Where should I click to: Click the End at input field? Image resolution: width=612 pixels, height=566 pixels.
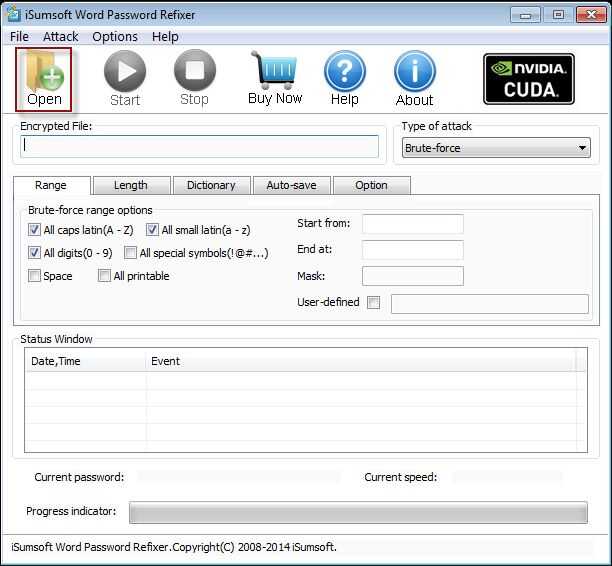pos(413,250)
